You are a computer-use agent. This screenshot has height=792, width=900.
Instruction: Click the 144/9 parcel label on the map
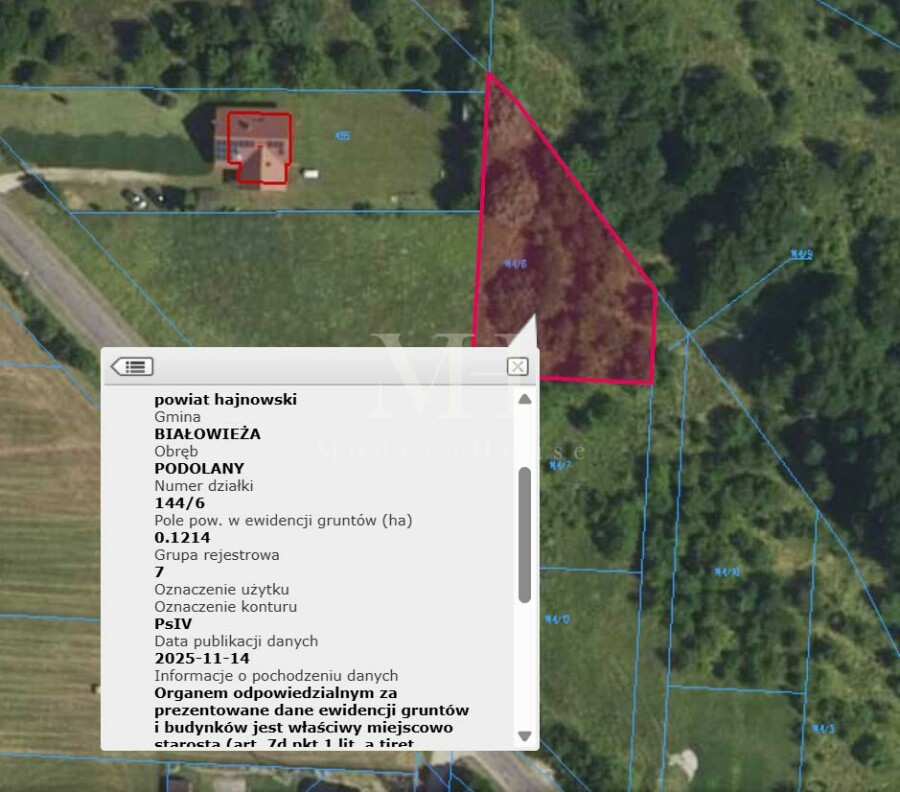[801, 255]
